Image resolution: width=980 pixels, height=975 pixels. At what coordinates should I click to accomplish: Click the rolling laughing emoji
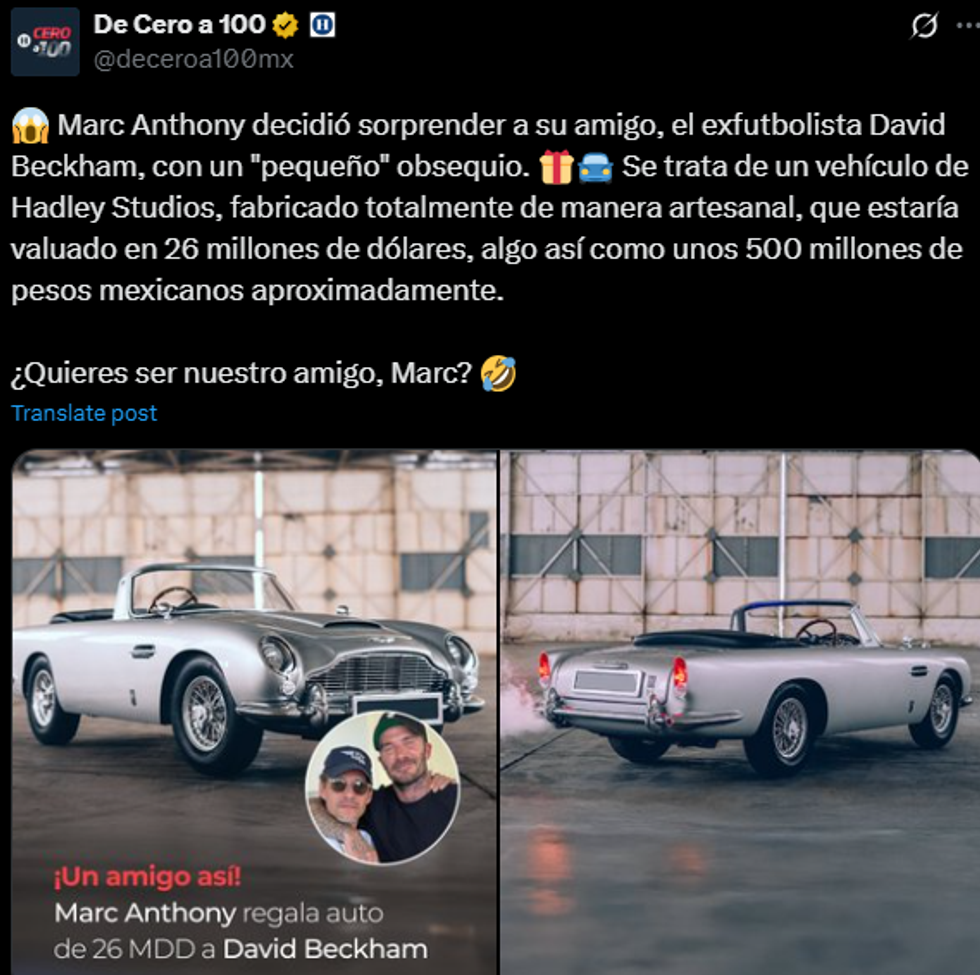pos(498,374)
